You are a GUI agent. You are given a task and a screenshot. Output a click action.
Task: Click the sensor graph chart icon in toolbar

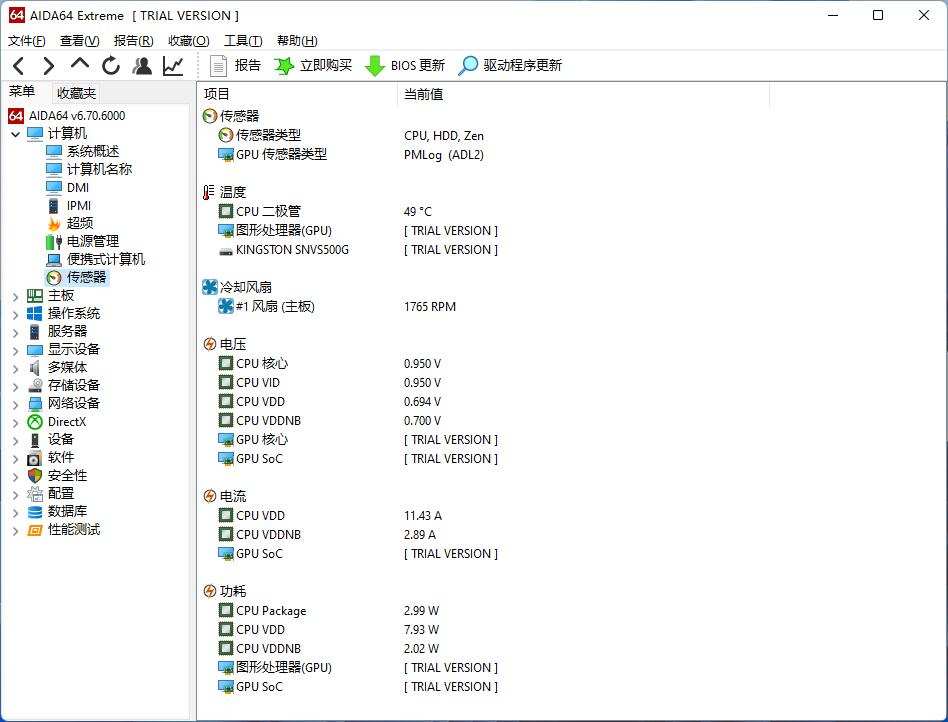[172, 65]
